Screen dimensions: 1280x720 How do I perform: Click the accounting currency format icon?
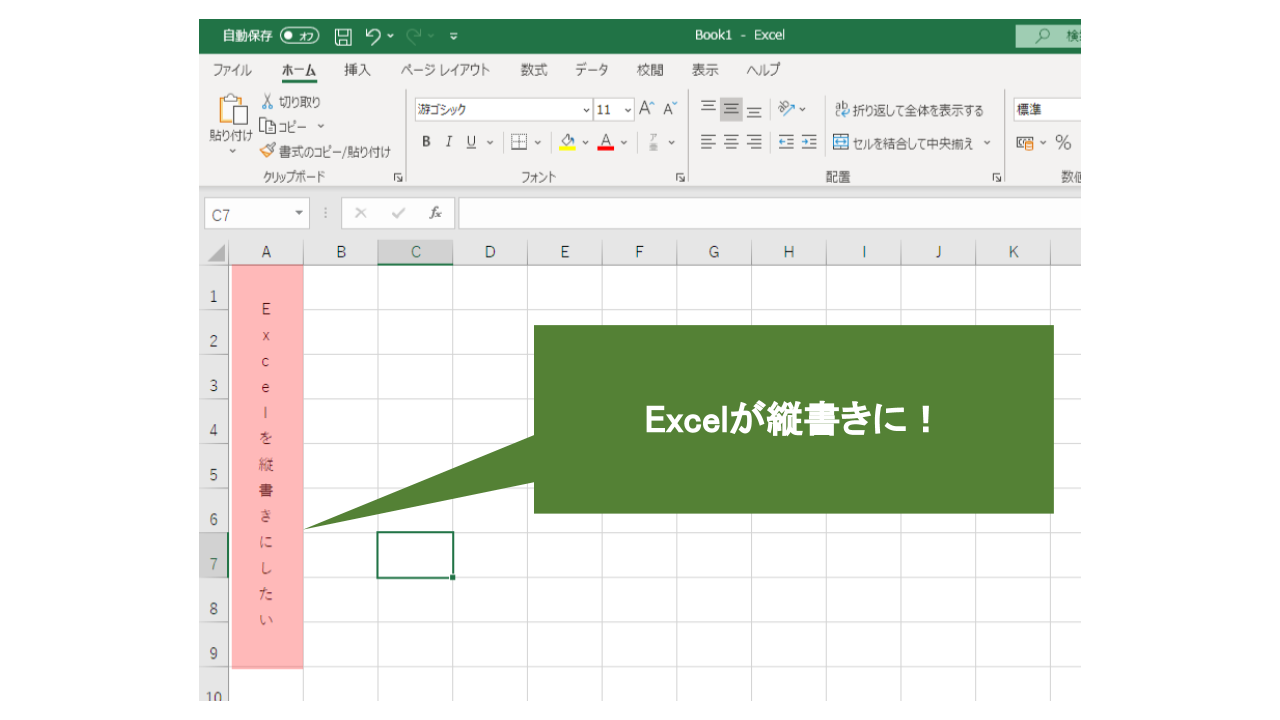pyautogui.click(x=1025, y=143)
